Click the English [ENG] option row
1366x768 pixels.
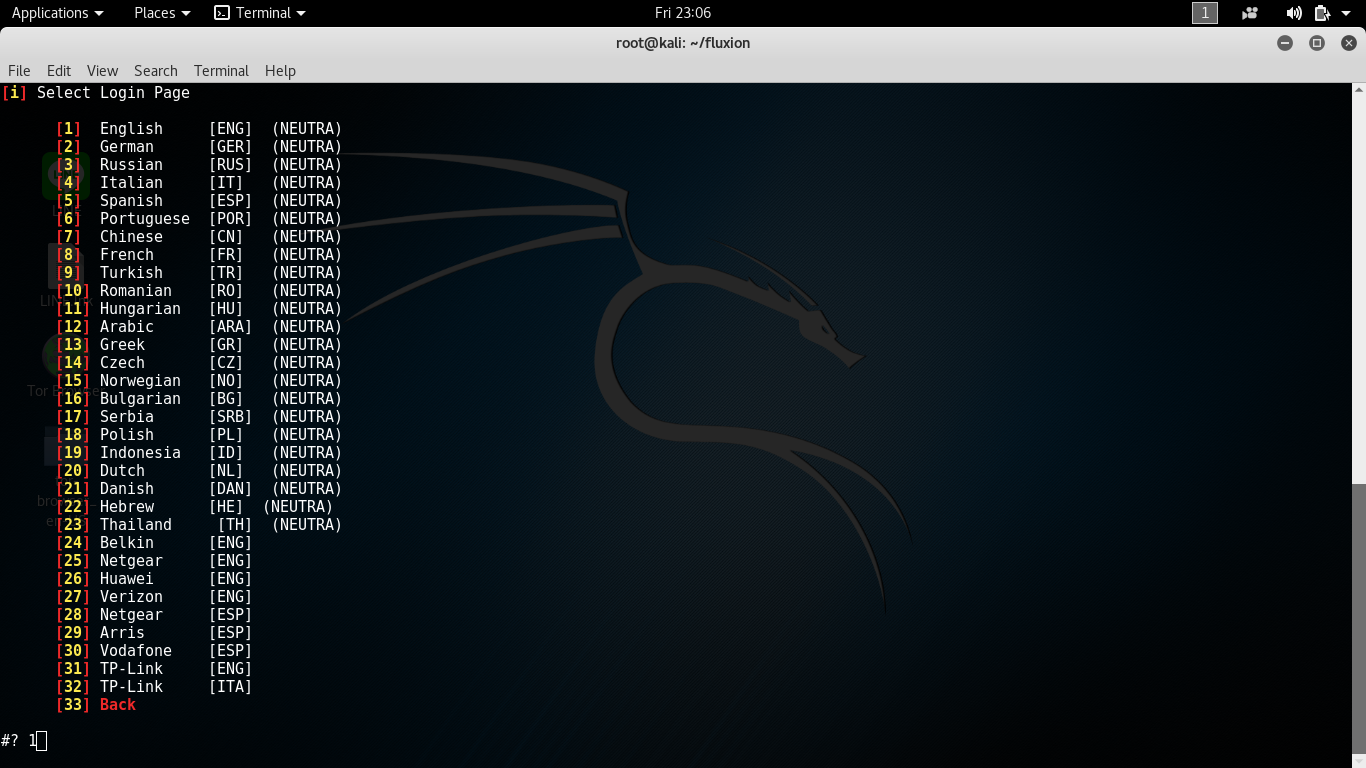pyautogui.click(x=199, y=129)
